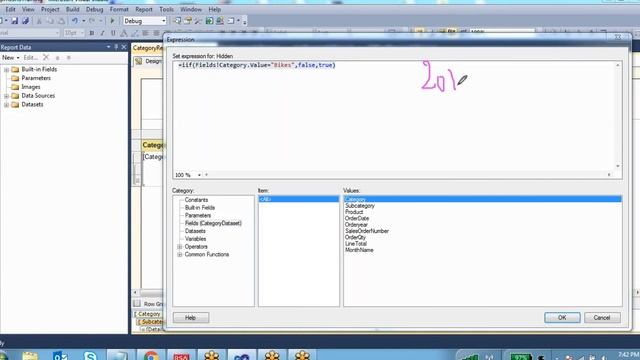Click the Start Debugging play icon

[x=112, y=21]
